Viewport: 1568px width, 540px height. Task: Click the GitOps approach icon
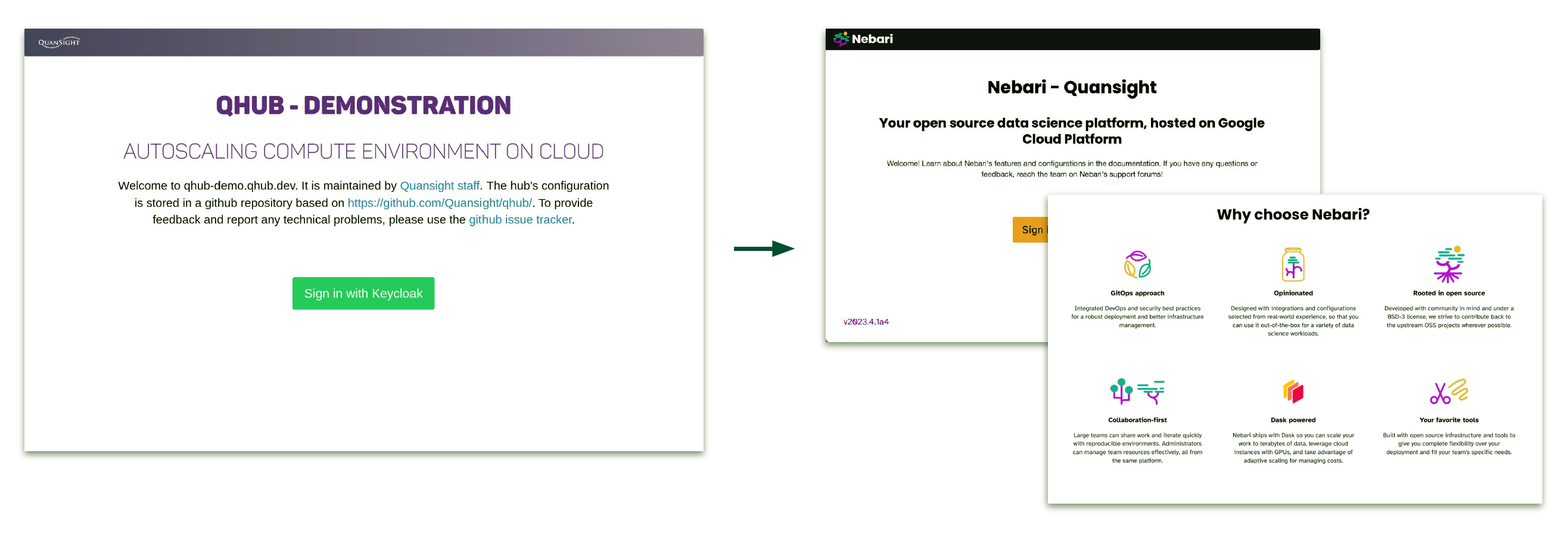click(1137, 265)
